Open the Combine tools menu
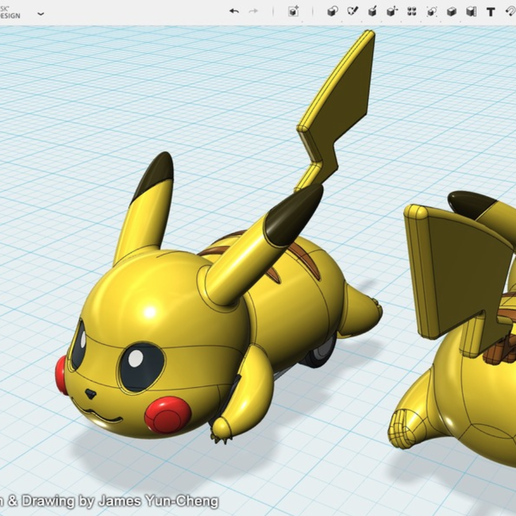The width and height of the screenshot is (516, 516). (x=451, y=12)
